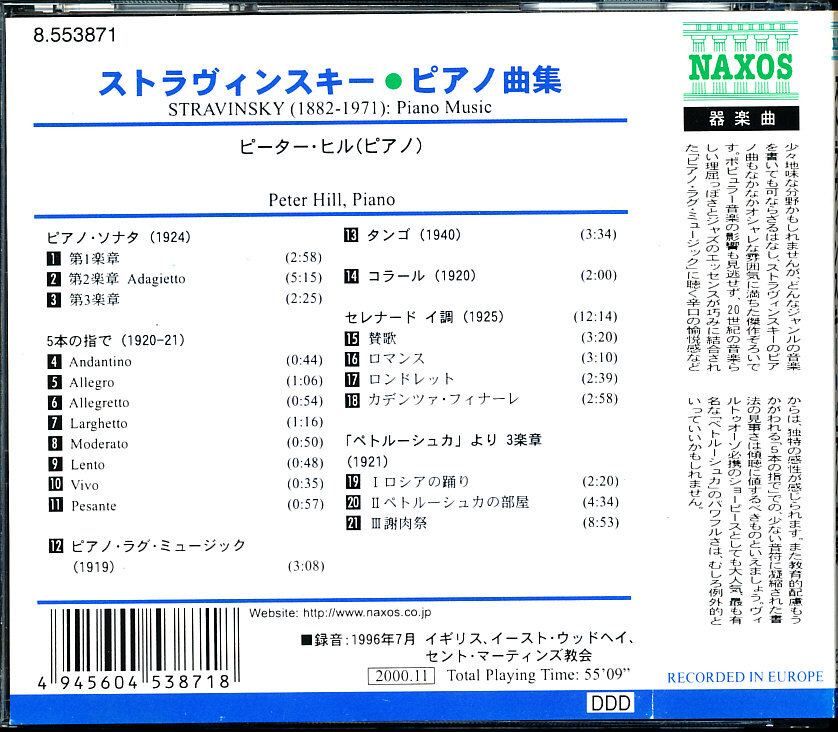Click the vertical Japanese liner notes paragraph
This screenshot has width=838, height=732.
click(743, 385)
